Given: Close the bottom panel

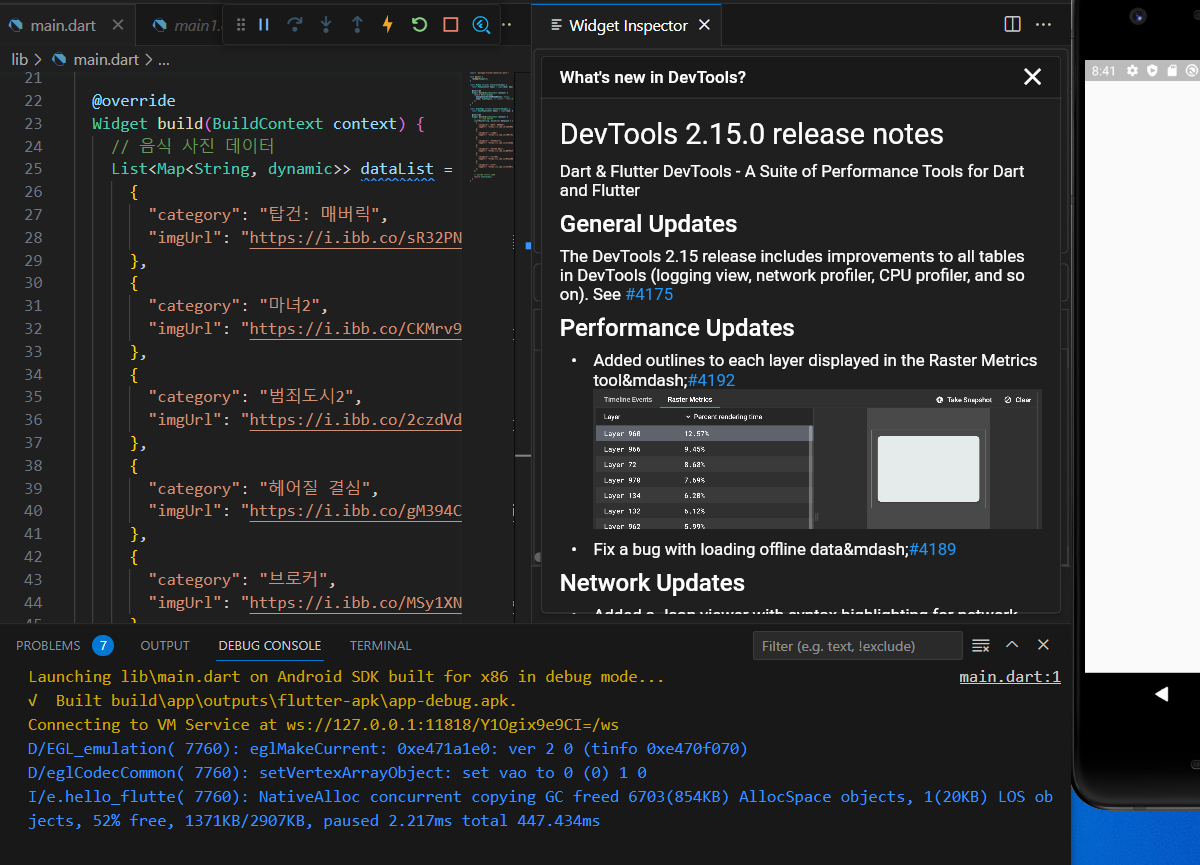Looking at the screenshot, I should click(1043, 645).
